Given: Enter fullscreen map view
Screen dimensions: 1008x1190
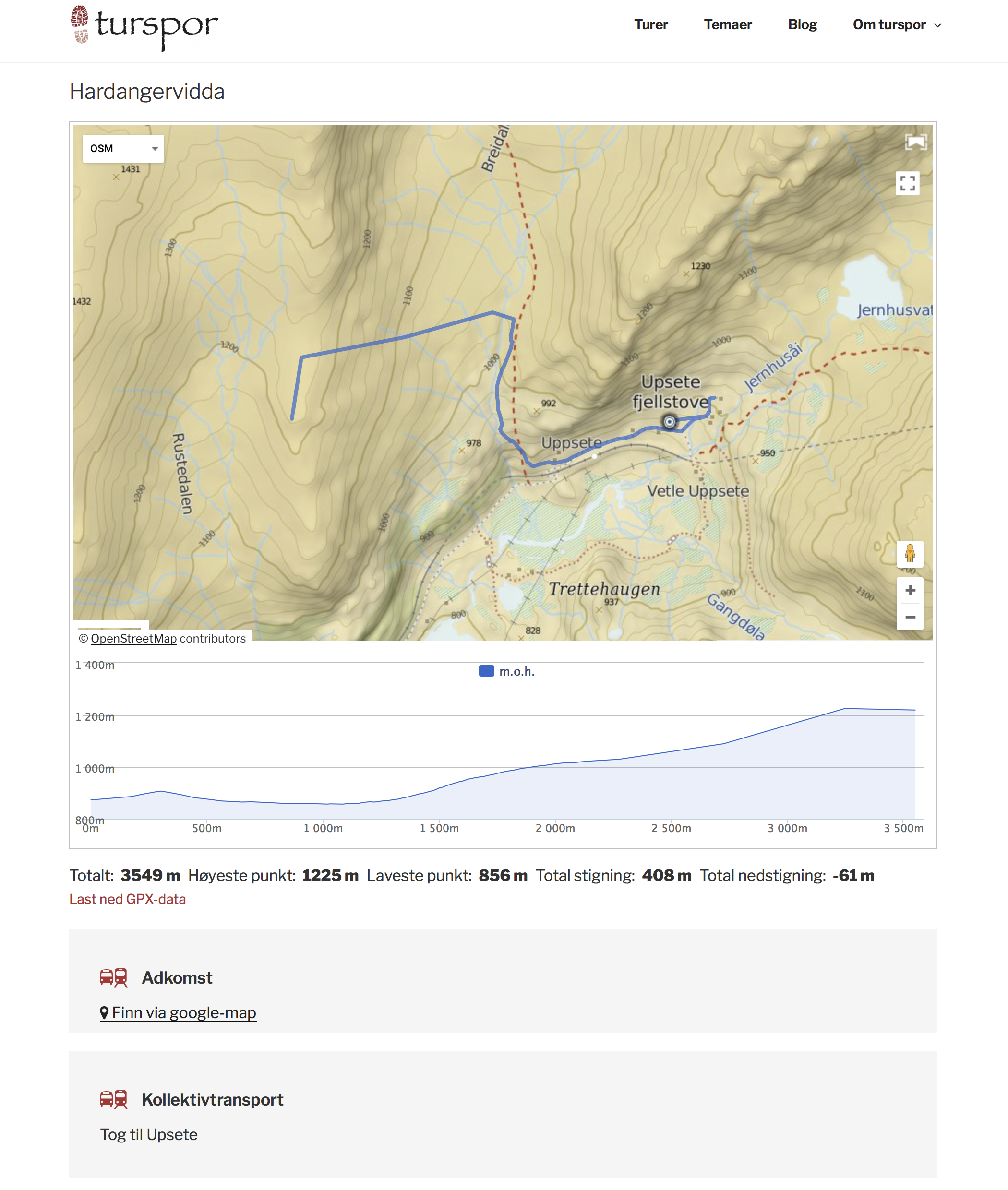Looking at the screenshot, I should pyautogui.click(x=907, y=183).
